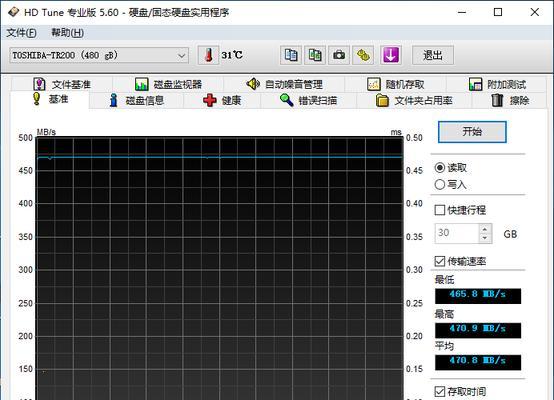
Task: Open the 帮助(H) menu
Action: [x=67, y=33]
